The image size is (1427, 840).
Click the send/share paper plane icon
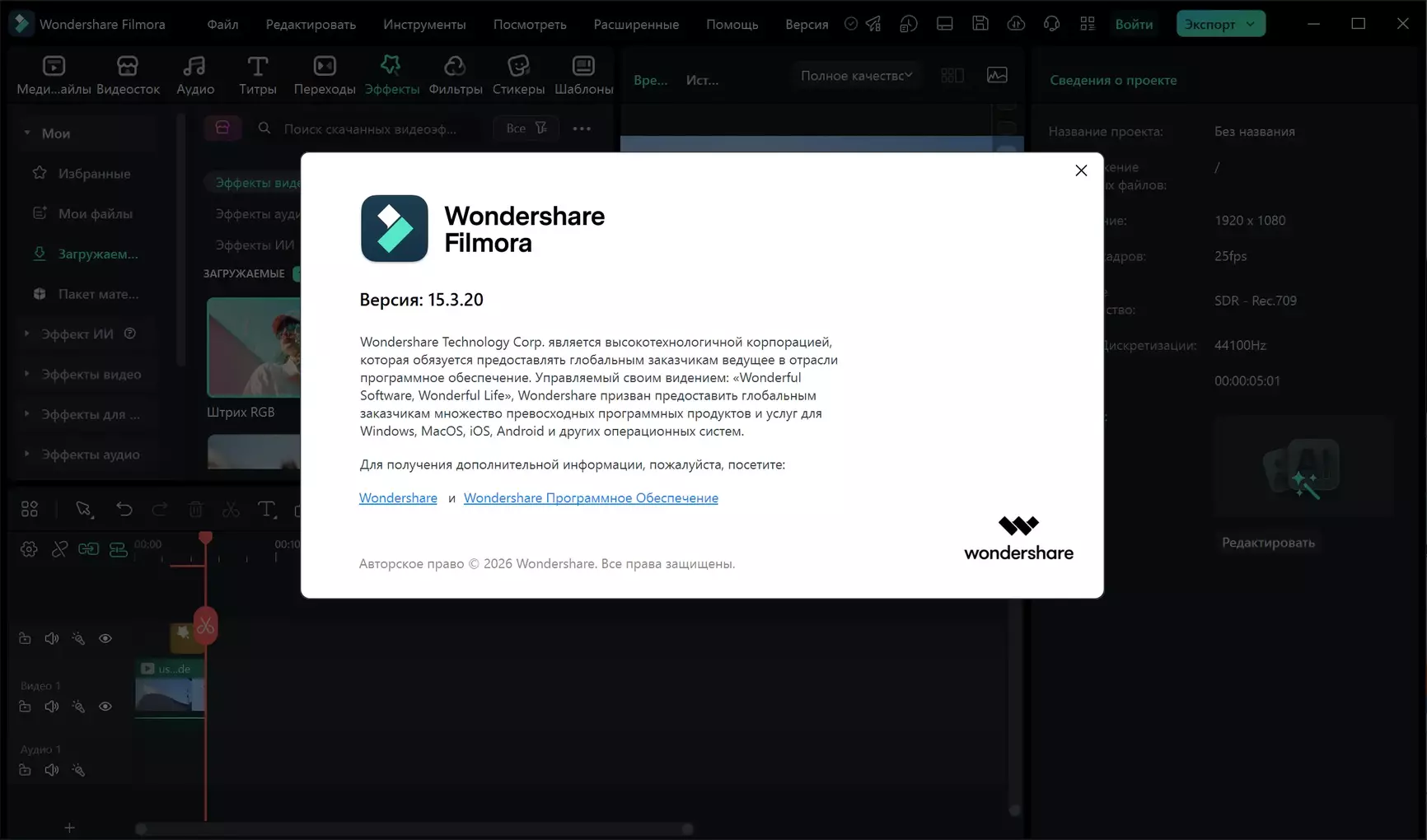click(x=873, y=24)
